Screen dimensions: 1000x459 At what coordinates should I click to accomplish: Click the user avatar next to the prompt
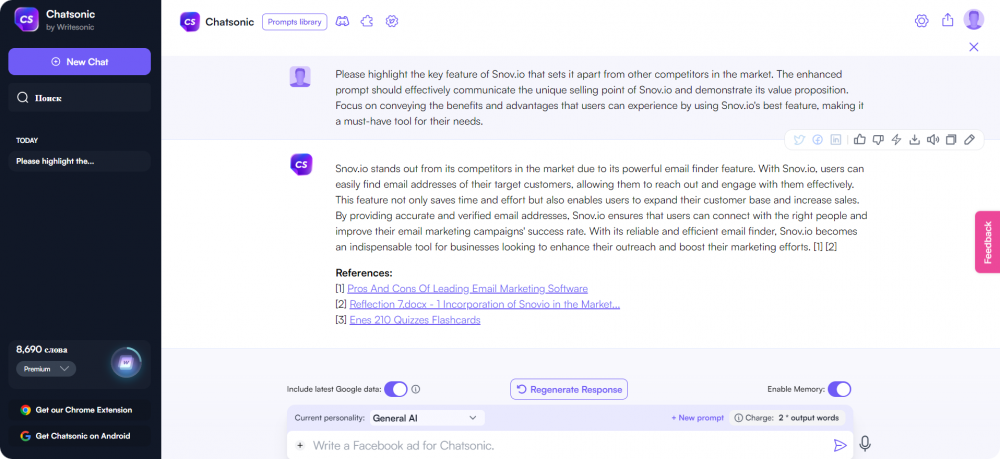(x=300, y=76)
